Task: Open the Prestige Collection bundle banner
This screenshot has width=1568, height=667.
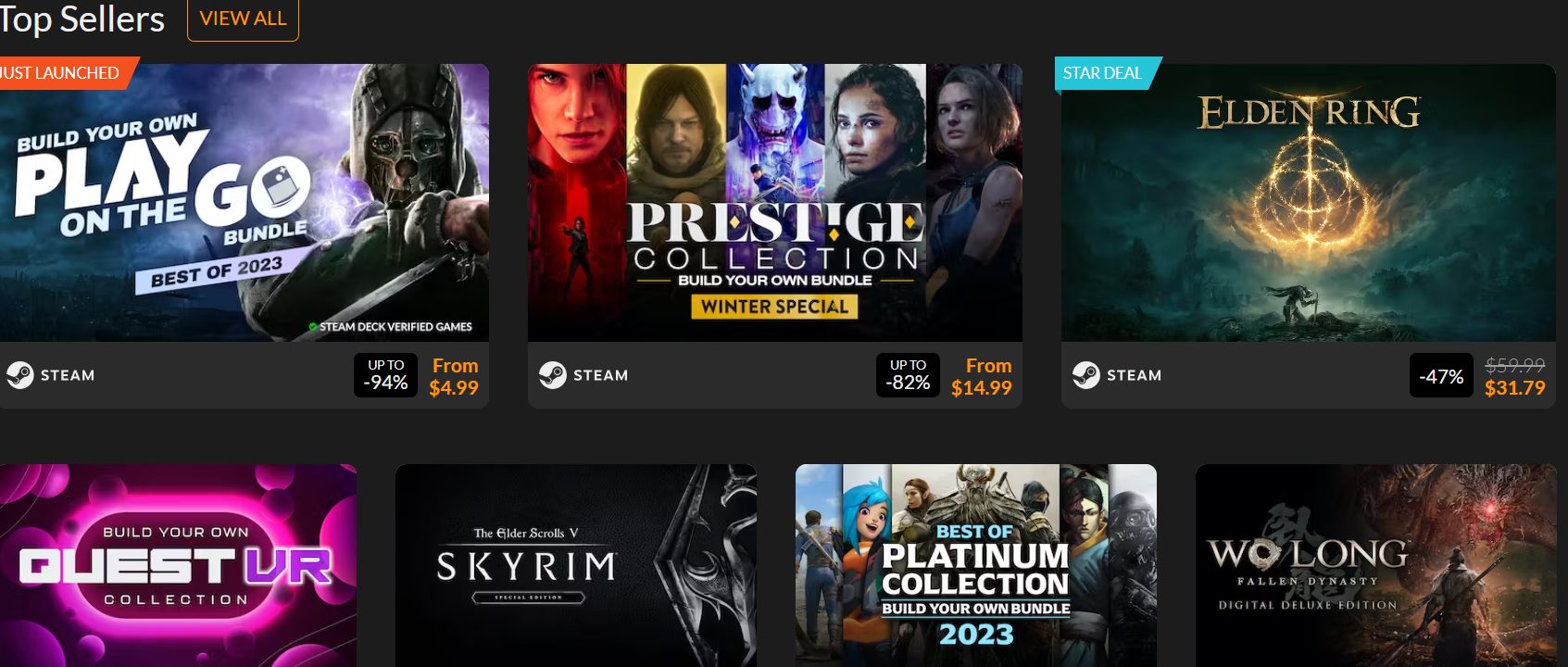Action: point(775,203)
